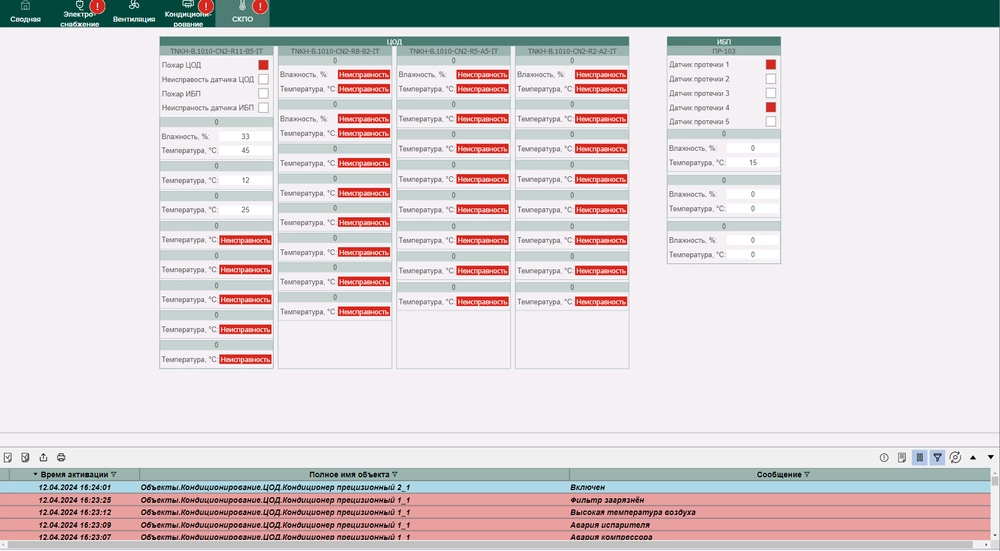Open filter dropdown on Сообщение column
The height and width of the screenshot is (551, 1000).
[x=807, y=475]
